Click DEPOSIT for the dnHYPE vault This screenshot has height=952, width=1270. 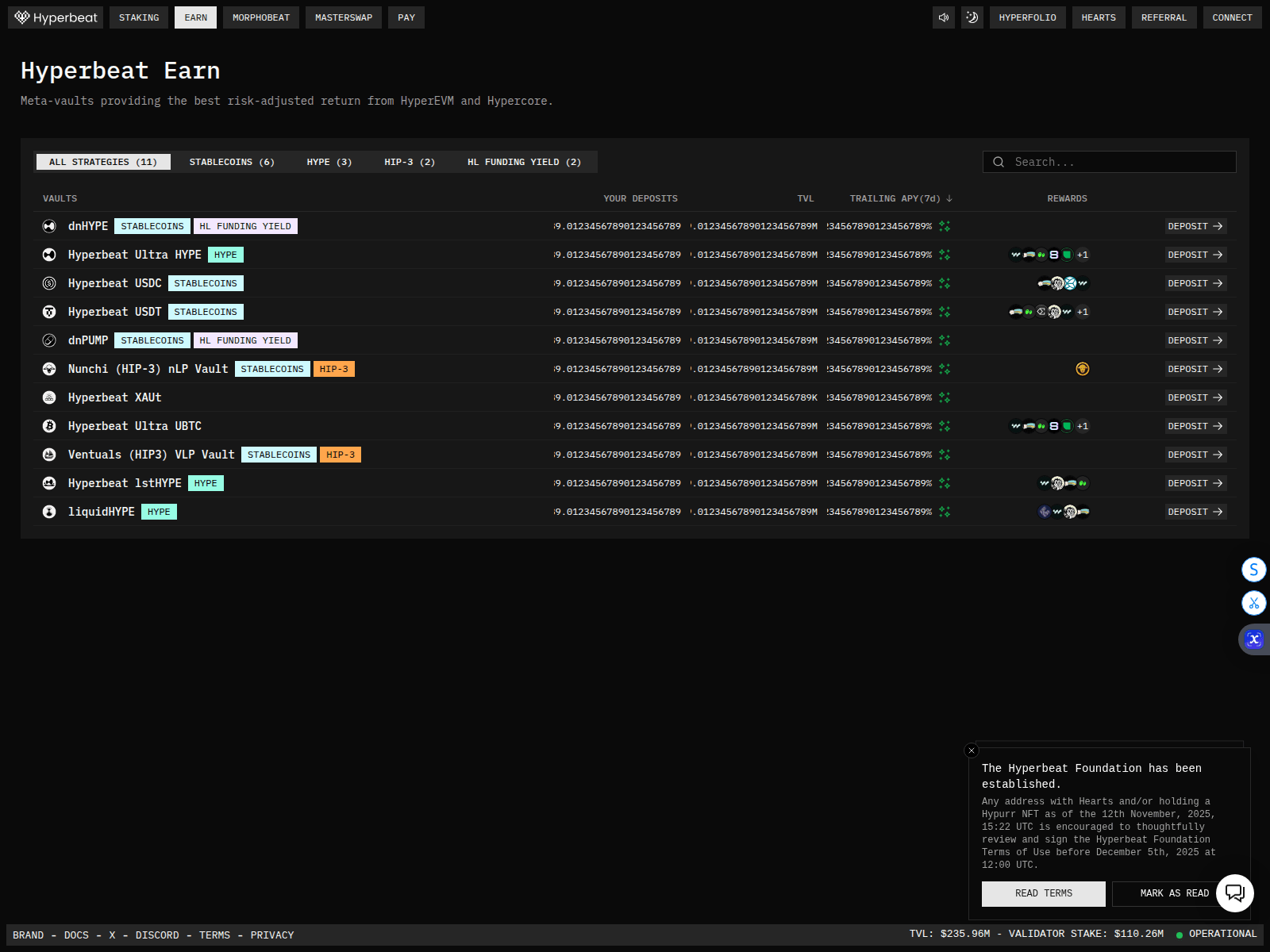tap(1195, 226)
